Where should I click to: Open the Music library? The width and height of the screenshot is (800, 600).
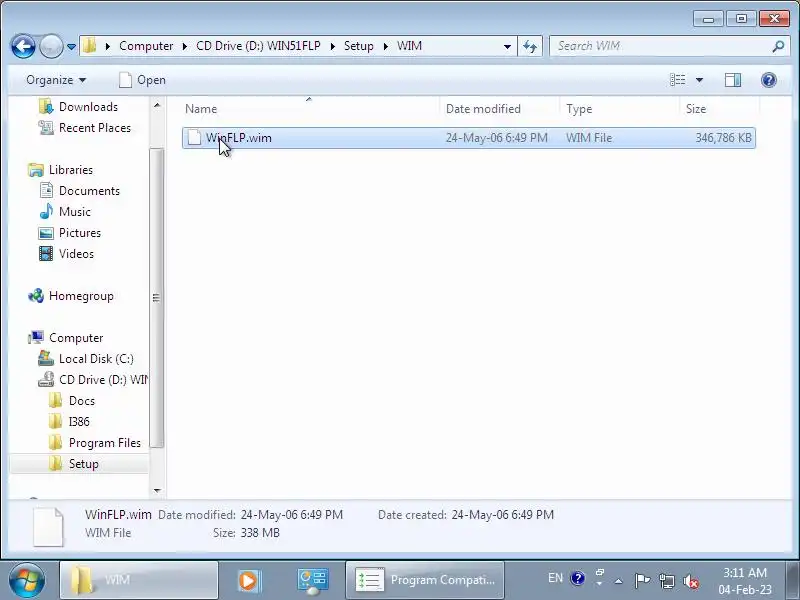(65, 211)
